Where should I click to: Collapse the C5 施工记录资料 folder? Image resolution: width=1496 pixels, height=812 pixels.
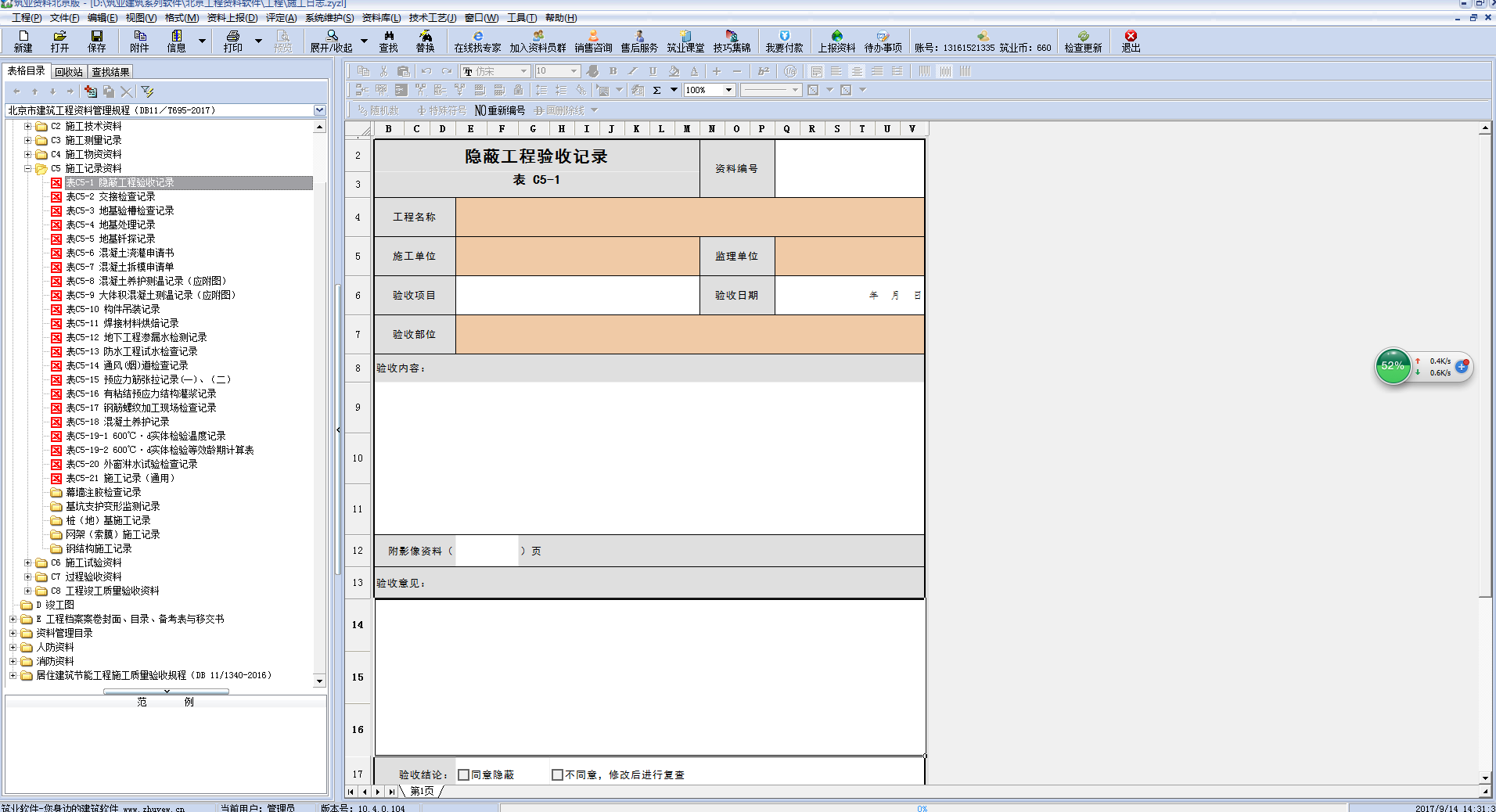[x=28, y=168]
